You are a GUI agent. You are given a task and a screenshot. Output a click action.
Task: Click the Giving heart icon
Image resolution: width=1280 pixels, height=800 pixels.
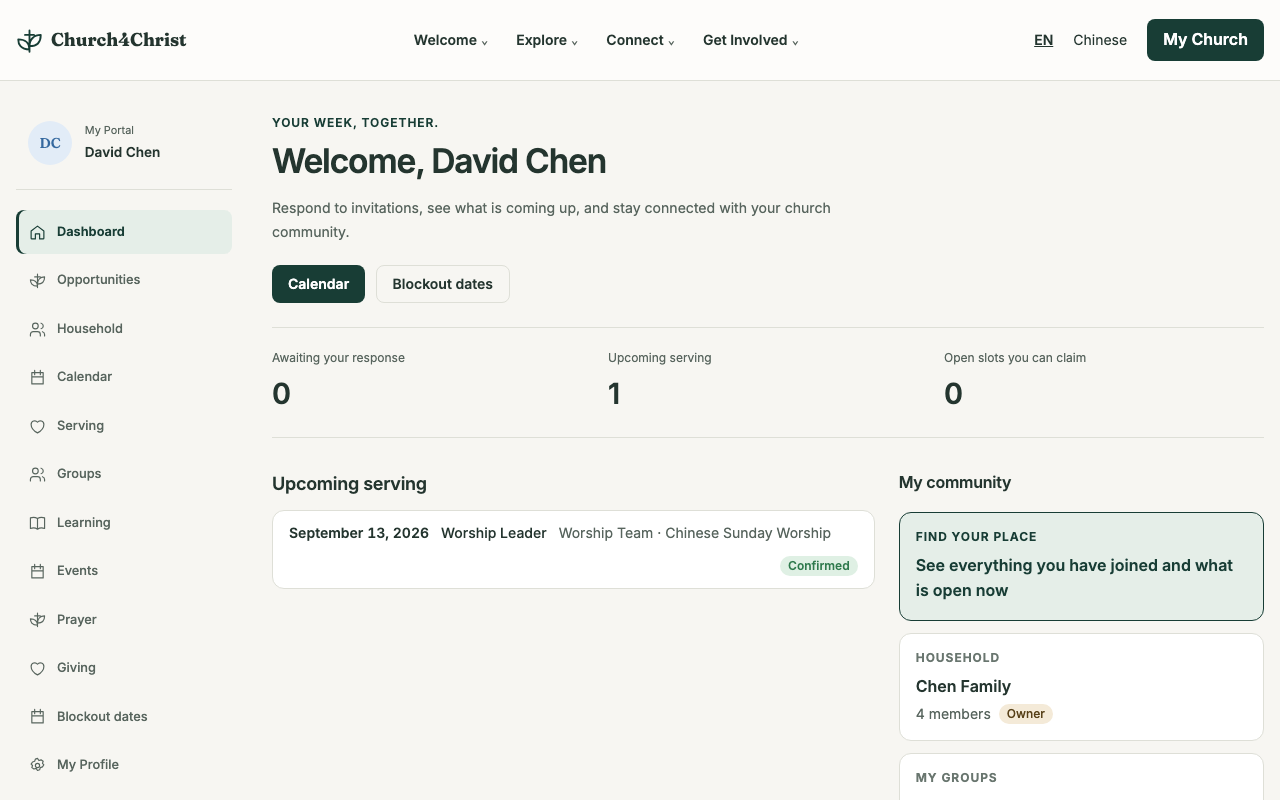(x=37, y=668)
